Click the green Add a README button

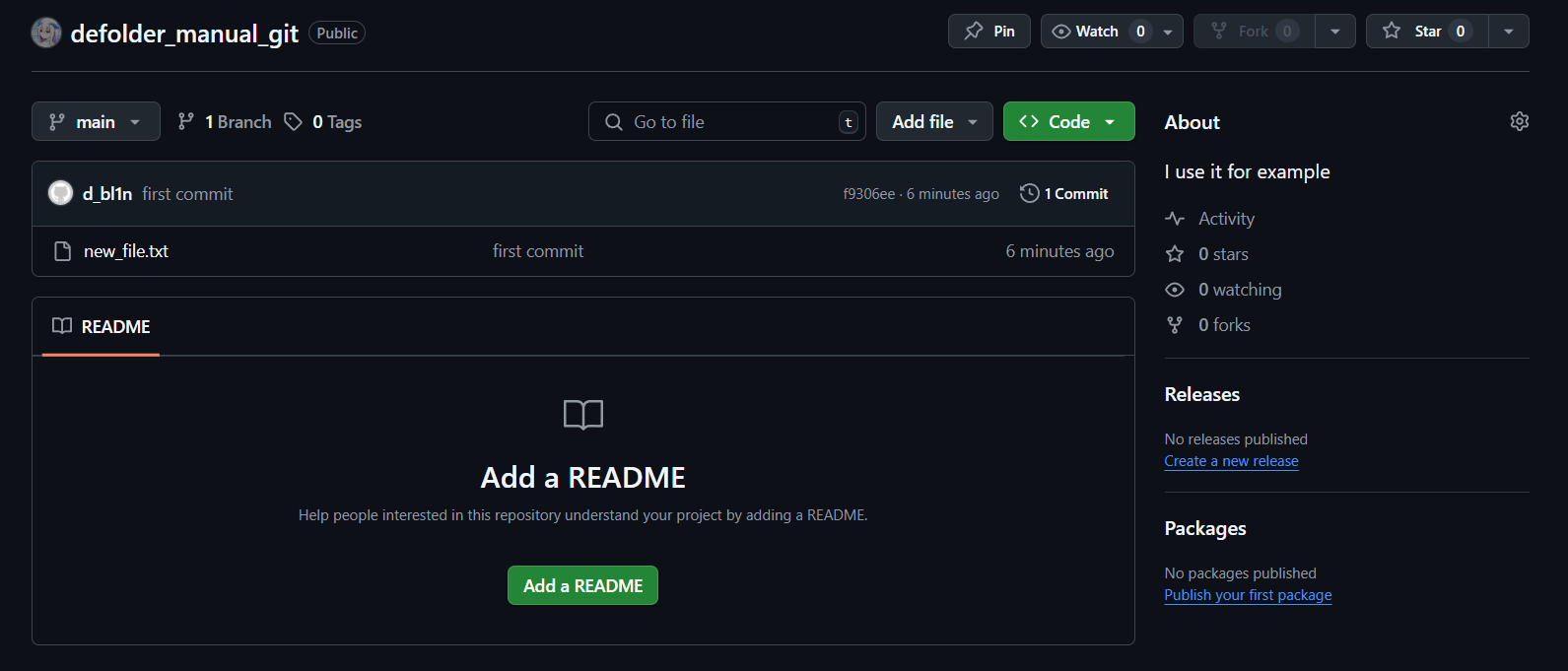coord(582,585)
